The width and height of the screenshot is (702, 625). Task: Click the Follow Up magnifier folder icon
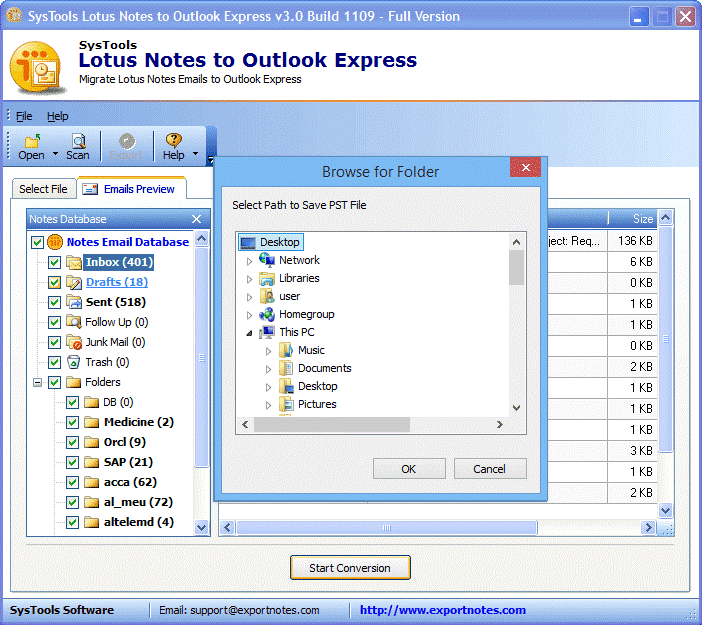click(73, 322)
